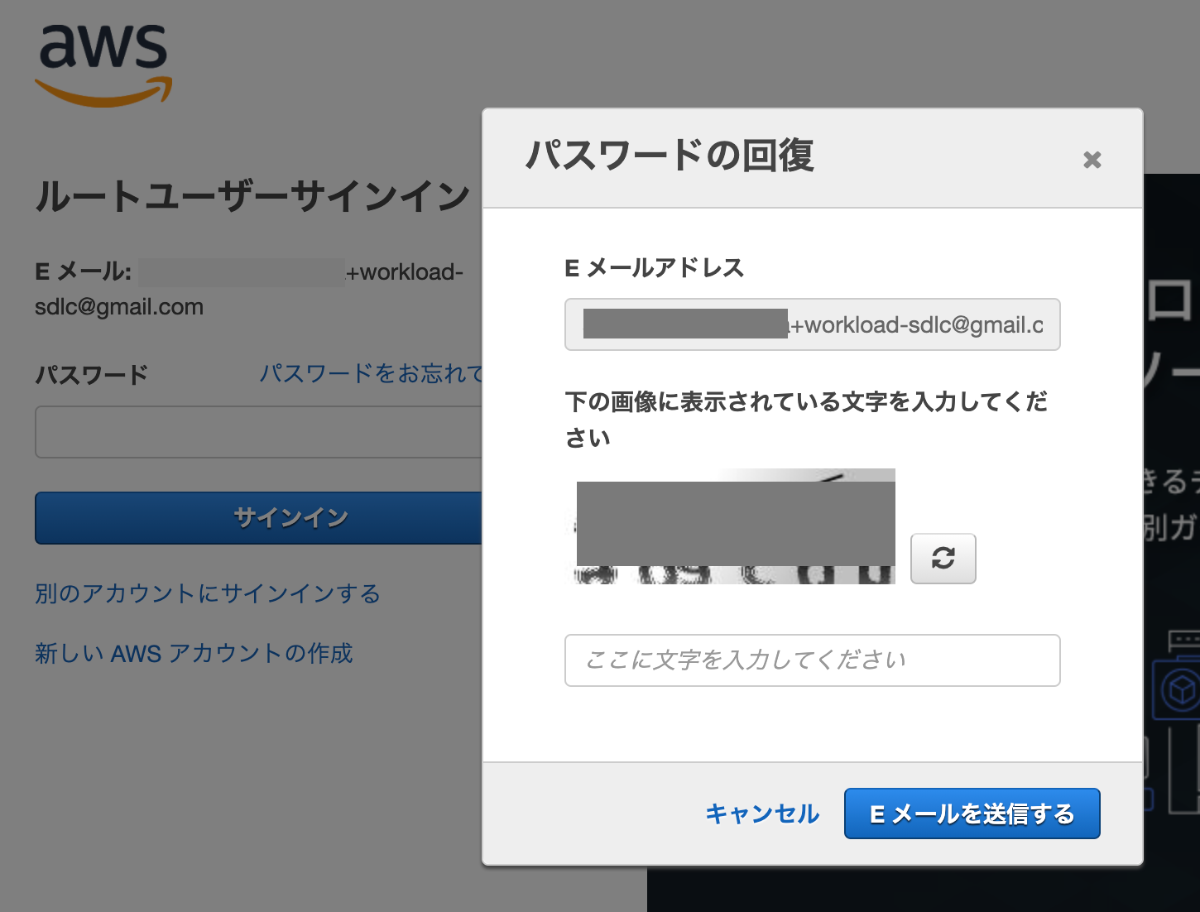
Task: Click the E メールアドレス label
Action: [x=654, y=267]
